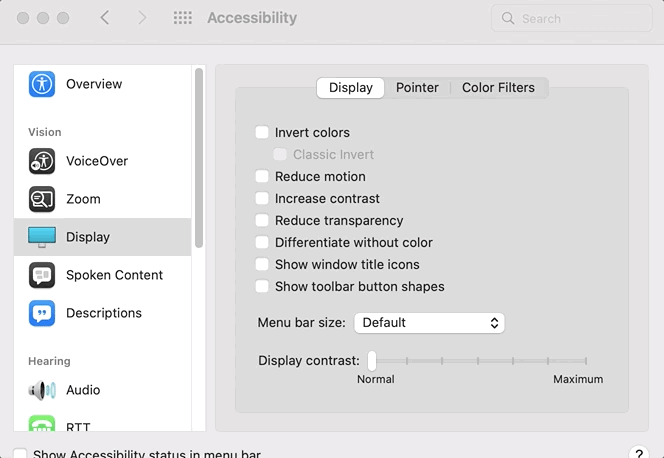664x458 pixels.
Task: Check Differentiate without color
Action: pyautogui.click(x=262, y=242)
